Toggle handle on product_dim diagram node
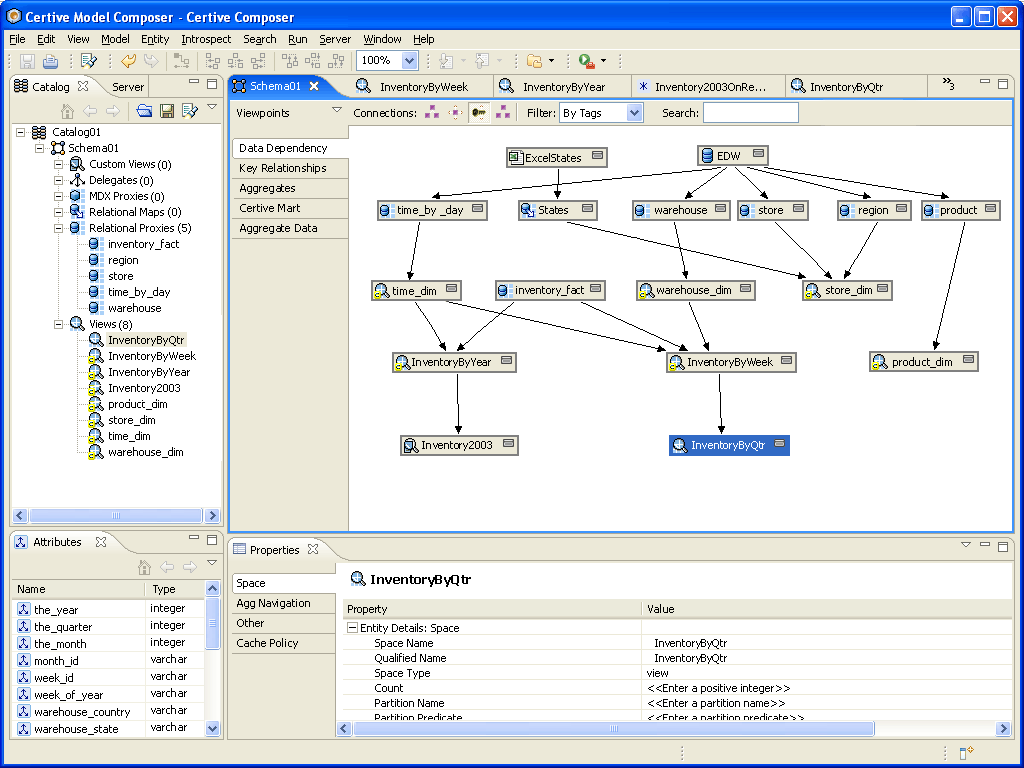 coord(968,359)
